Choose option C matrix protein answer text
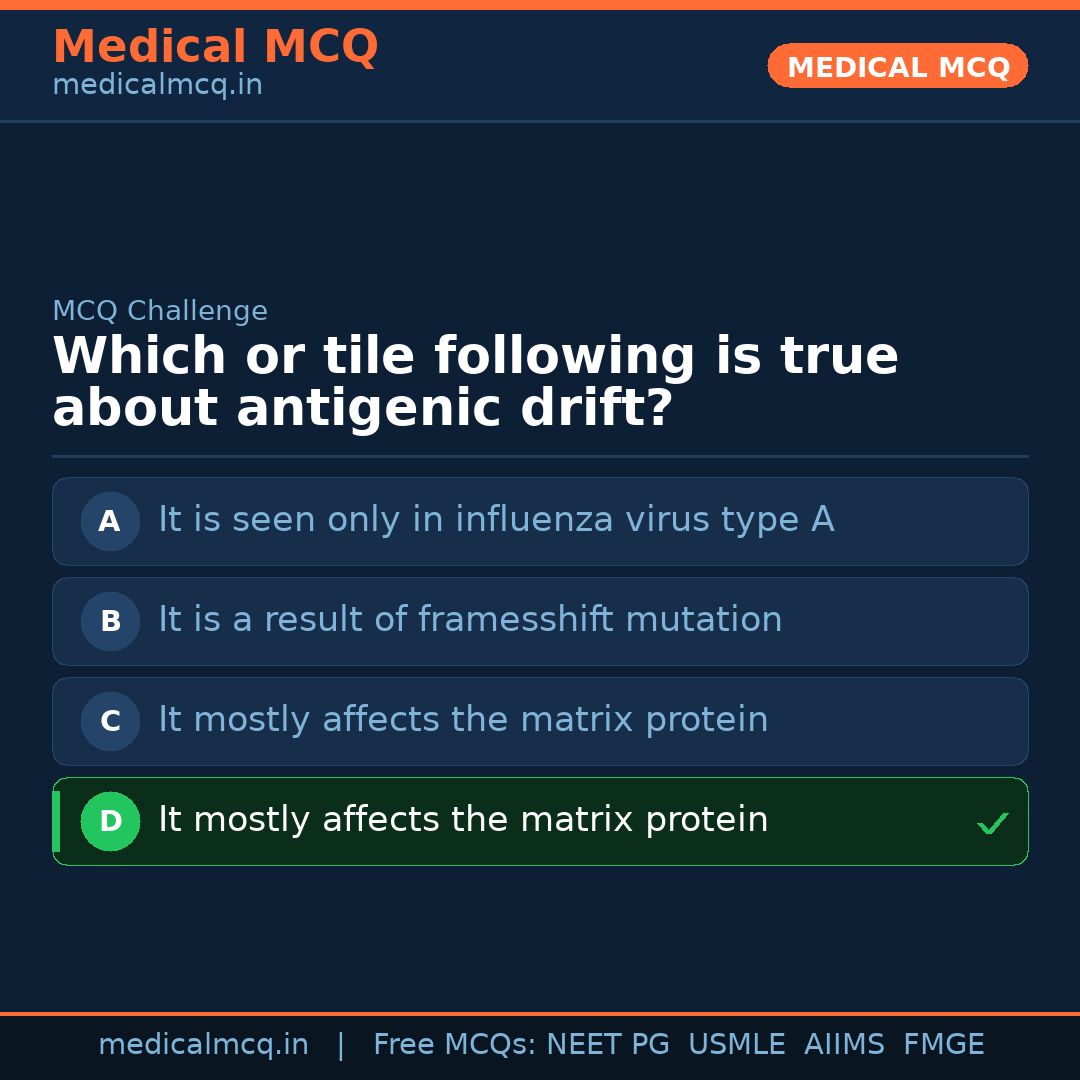 (x=463, y=720)
